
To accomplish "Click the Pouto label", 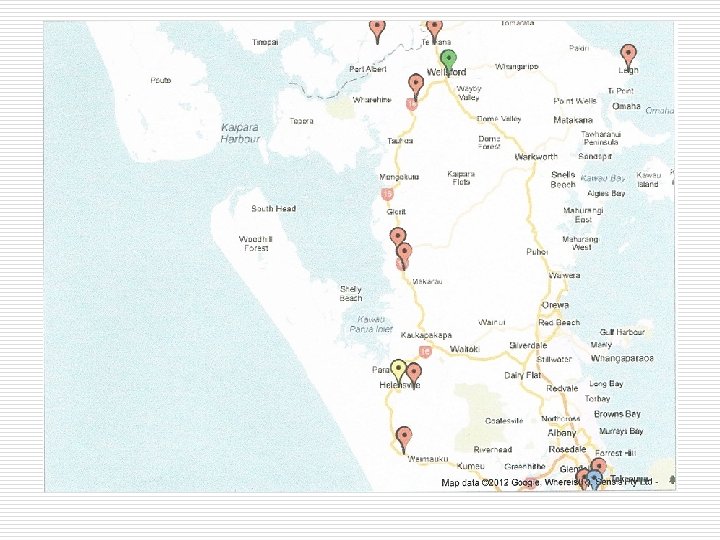I will pyautogui.click(x=161, y=80).
